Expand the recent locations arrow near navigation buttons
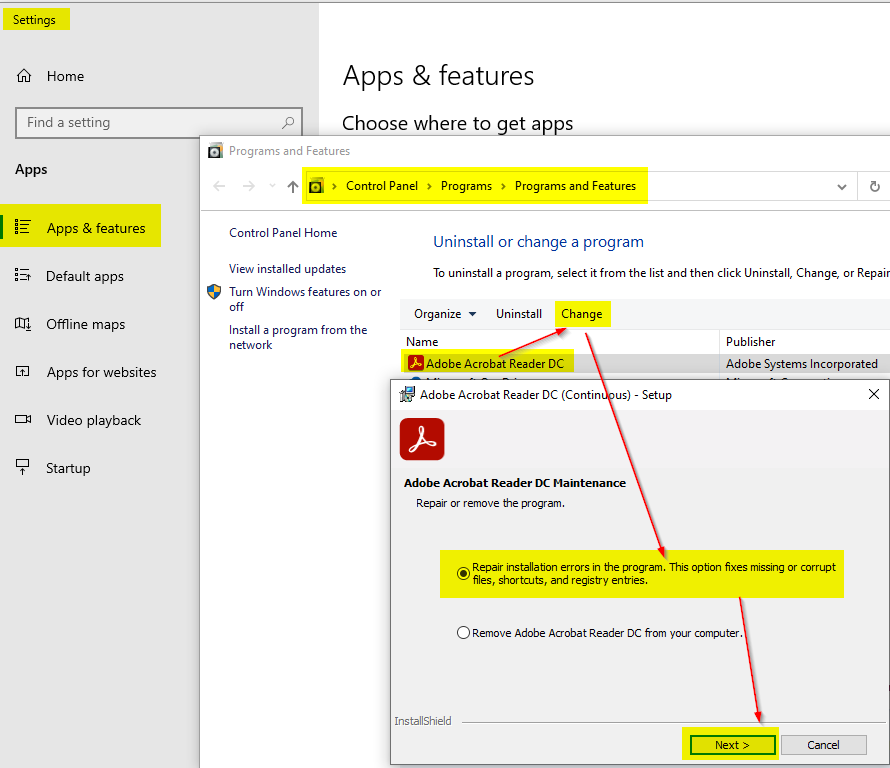This screenshot has height=768, width=890. tap(272, 186)
